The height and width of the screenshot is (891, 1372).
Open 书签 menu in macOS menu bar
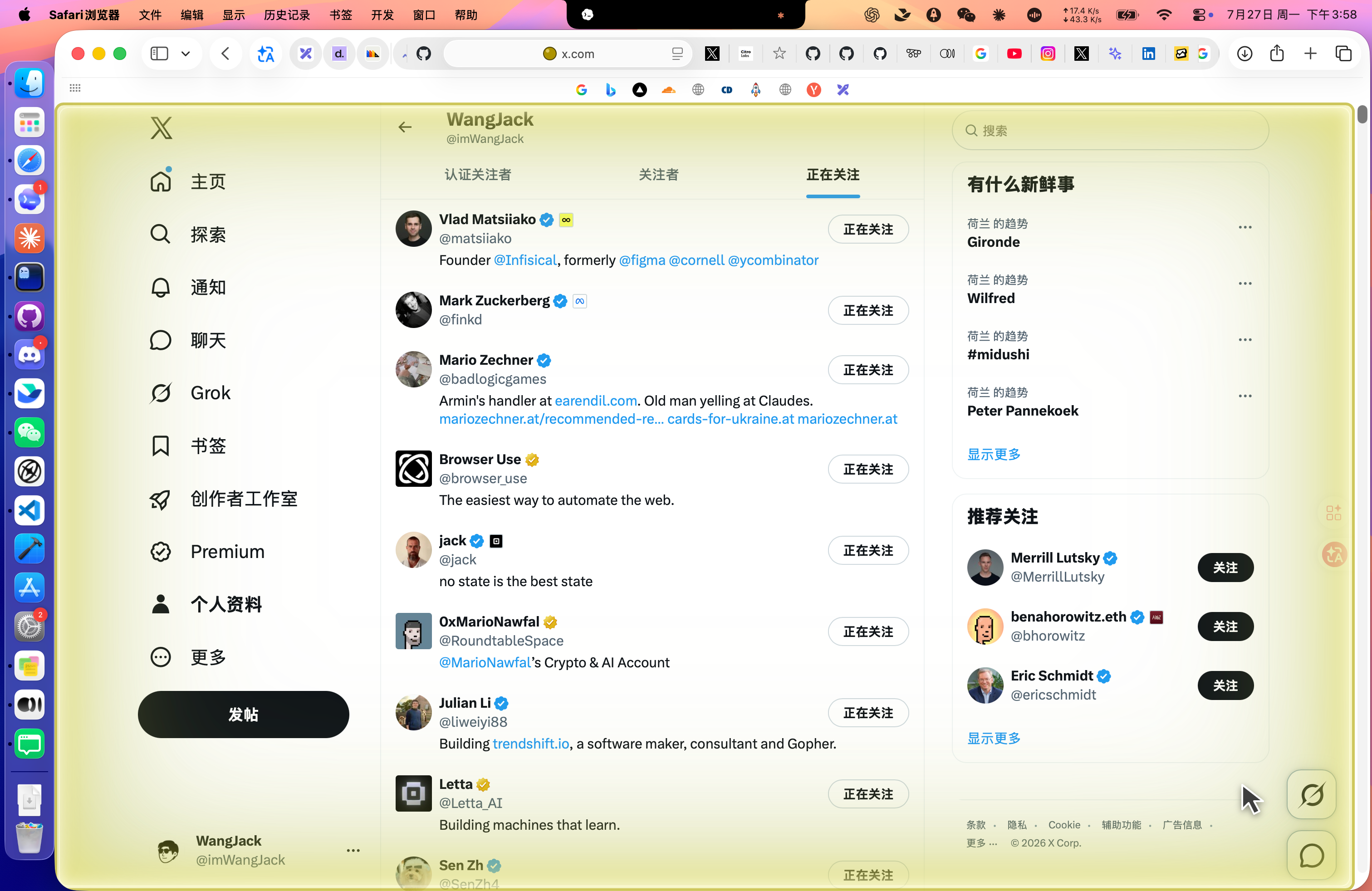tap(340, 15)
